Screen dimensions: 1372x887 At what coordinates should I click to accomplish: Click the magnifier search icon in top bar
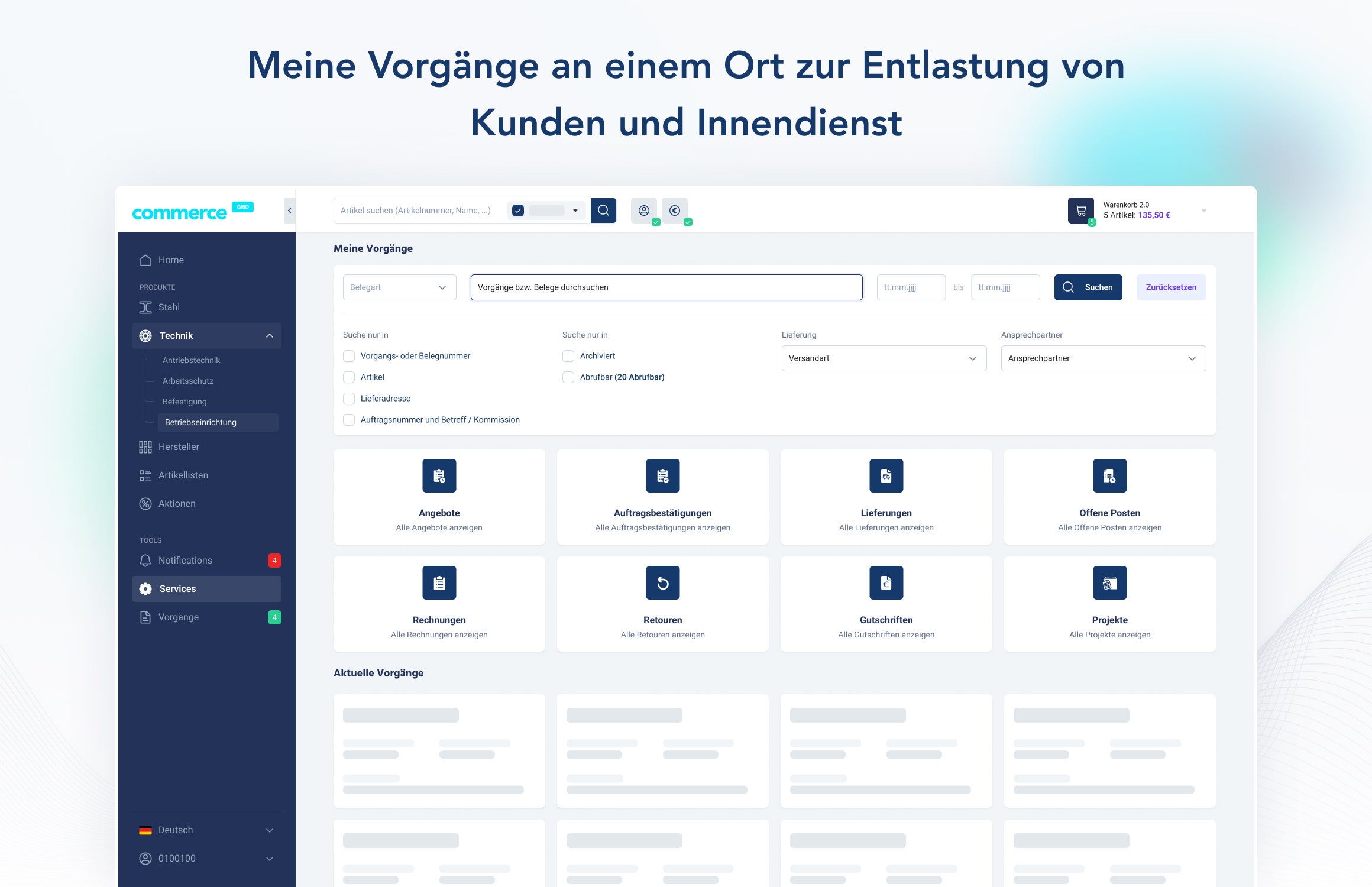[603, 211]
